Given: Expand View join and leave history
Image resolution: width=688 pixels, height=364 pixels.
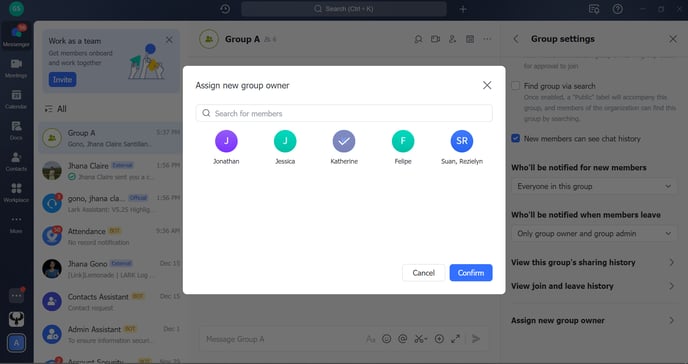Looking at the screenshot, I should click(594, 286).
